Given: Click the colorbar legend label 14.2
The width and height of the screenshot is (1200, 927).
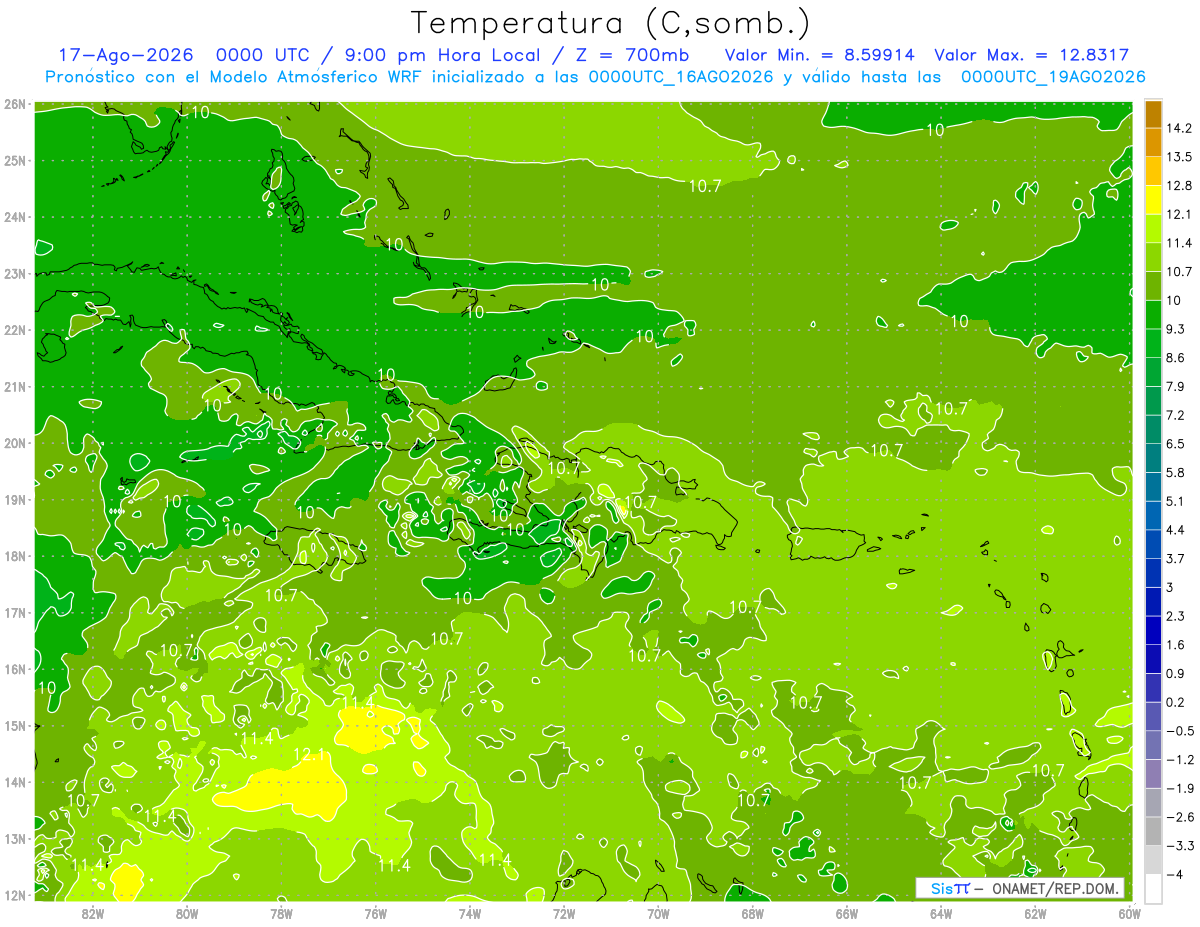Looking at the screenshot, I should (1181, 128).
